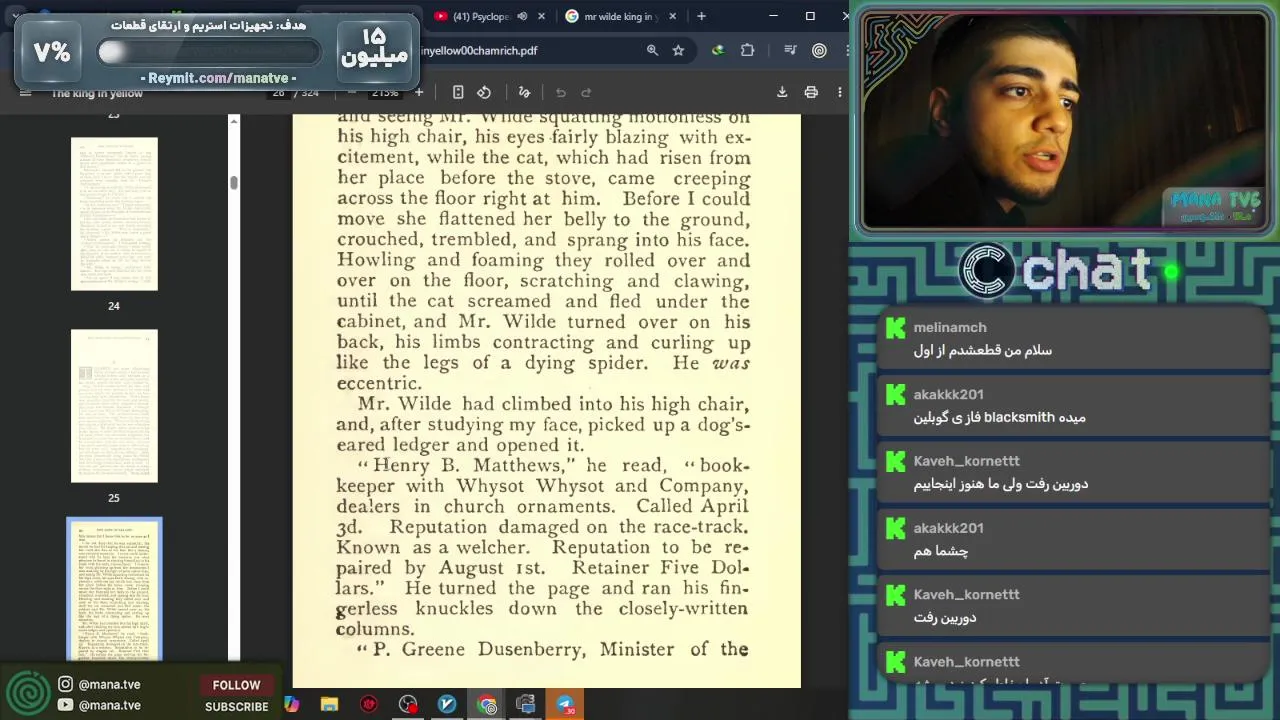Bookmark this page with the star
Image resolution: width=1280 pixels, height=720 pixels.
click(x=678, y=50)
